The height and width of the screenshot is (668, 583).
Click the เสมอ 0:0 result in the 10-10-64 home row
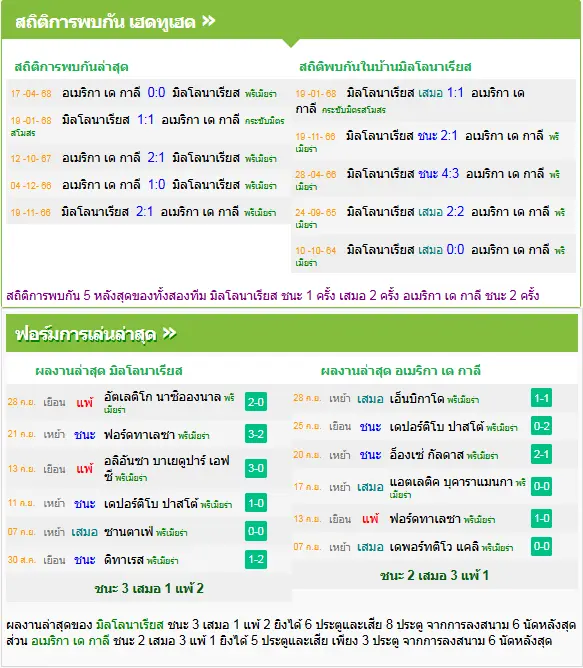click(x=441, y=249)
